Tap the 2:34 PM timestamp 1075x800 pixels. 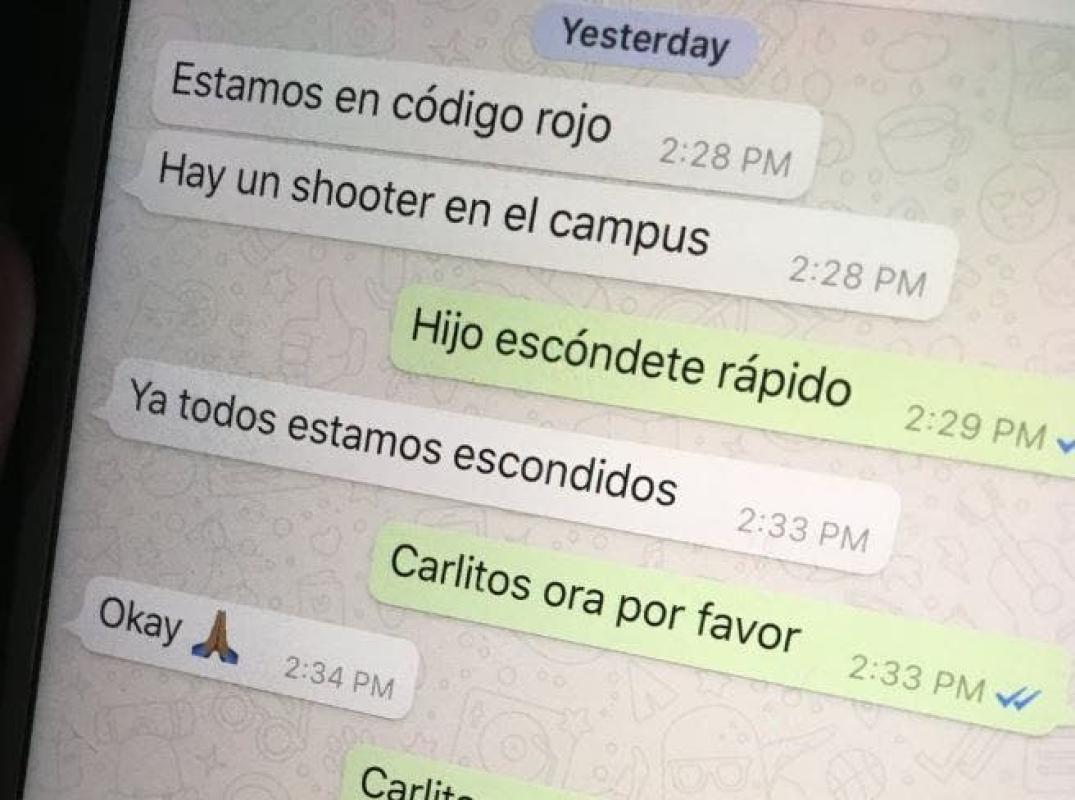pos(339,677)
